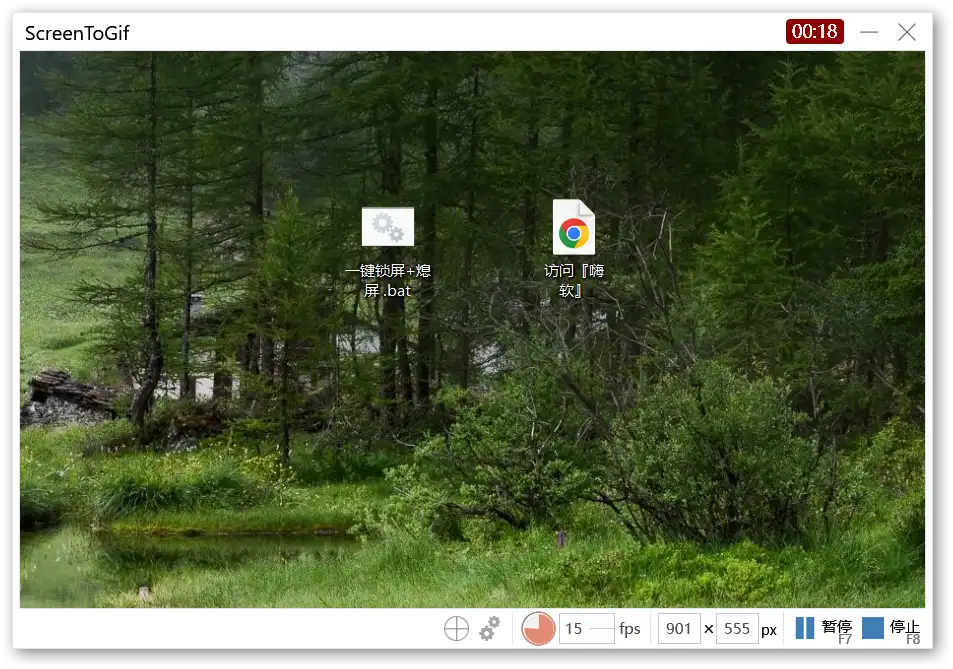
Task: Click the 一键锁屏+熄屏.bat file name label
Action: [x=388, y=280]
